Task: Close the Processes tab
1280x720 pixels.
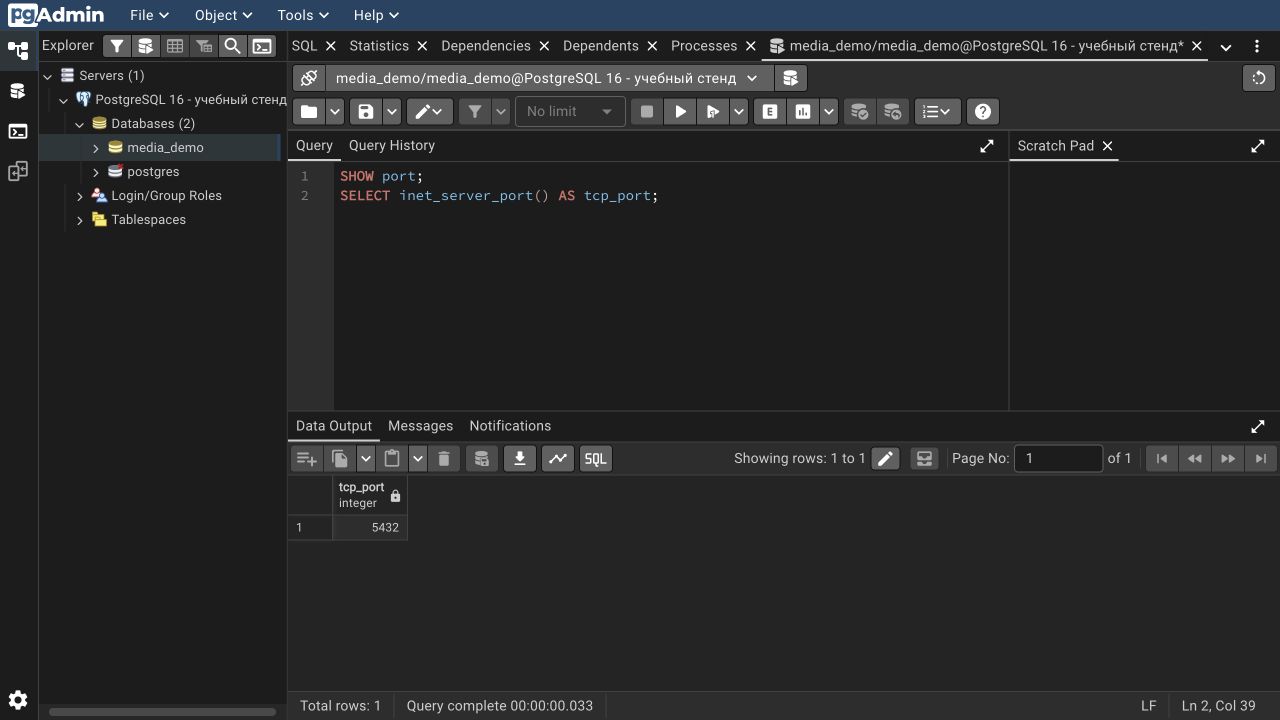Action: tap(751, 46)
